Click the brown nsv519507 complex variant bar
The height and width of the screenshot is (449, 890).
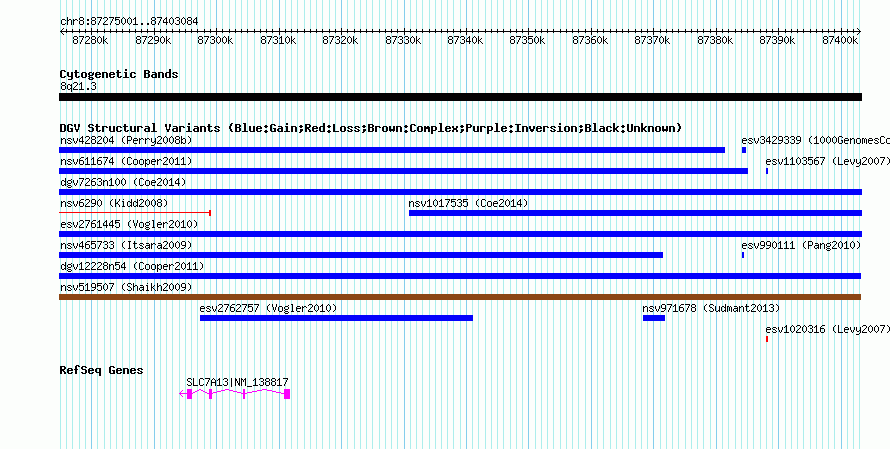[460, 297]
